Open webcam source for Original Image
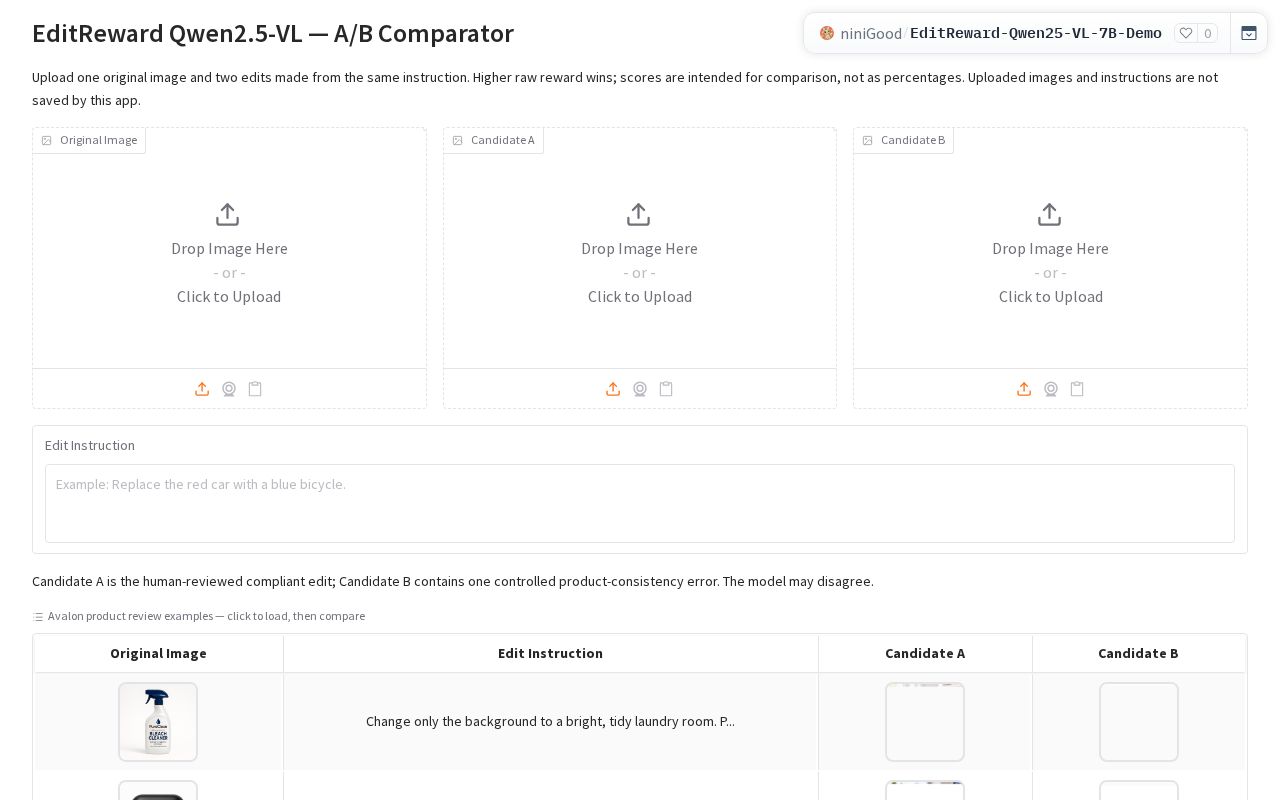 (x=229, y=389)
